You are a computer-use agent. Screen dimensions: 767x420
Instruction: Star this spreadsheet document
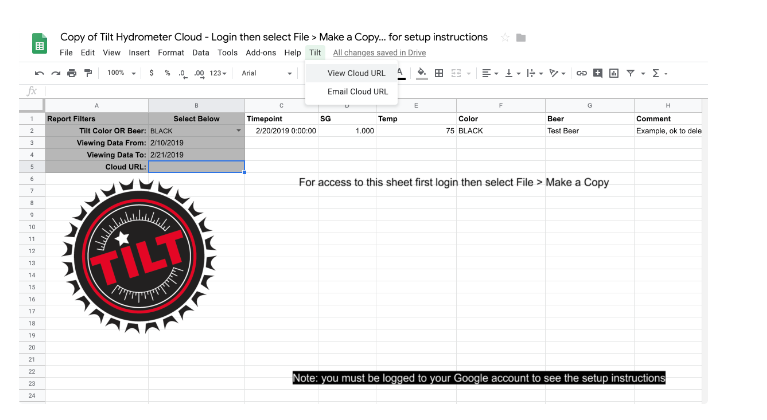pos(504,37)
